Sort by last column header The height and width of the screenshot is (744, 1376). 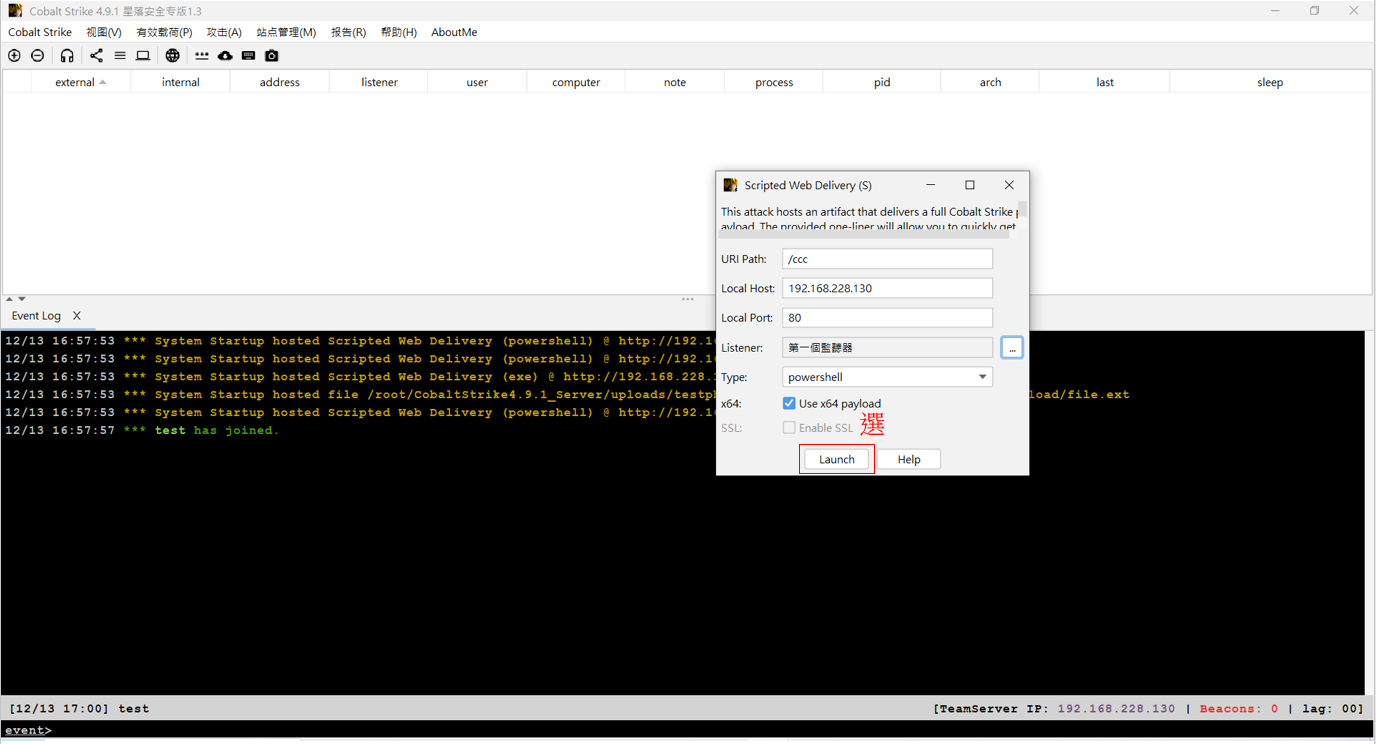click(x=1105, y=82)
